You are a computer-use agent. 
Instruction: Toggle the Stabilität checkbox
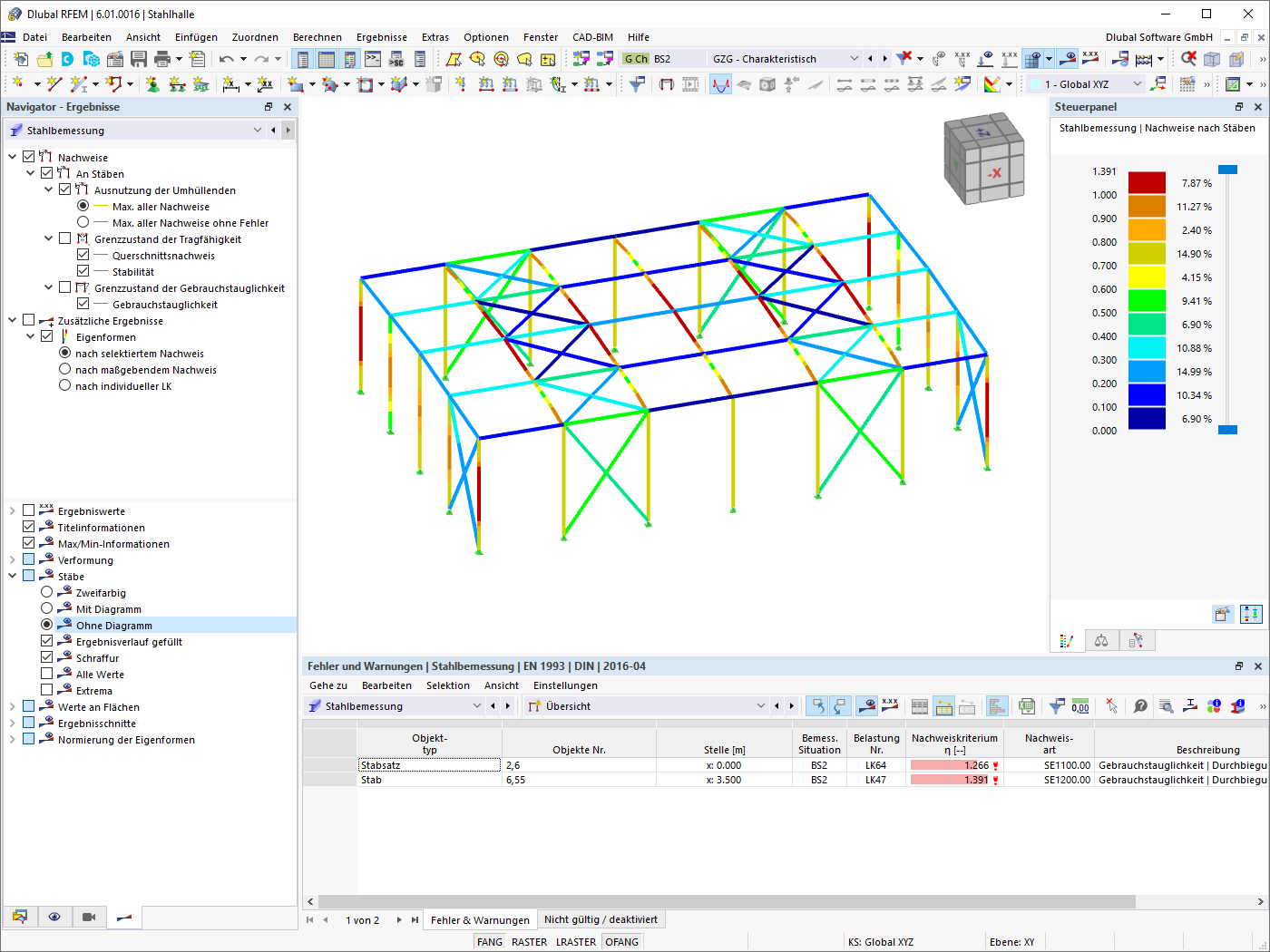(x=83, y=271)
